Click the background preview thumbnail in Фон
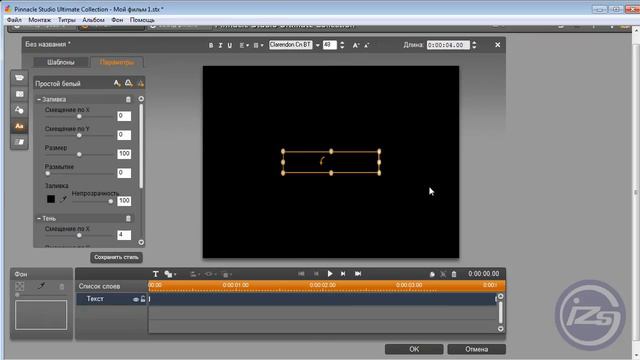The width and height of the screenshot is (640, 360). (x=41, y=315)
